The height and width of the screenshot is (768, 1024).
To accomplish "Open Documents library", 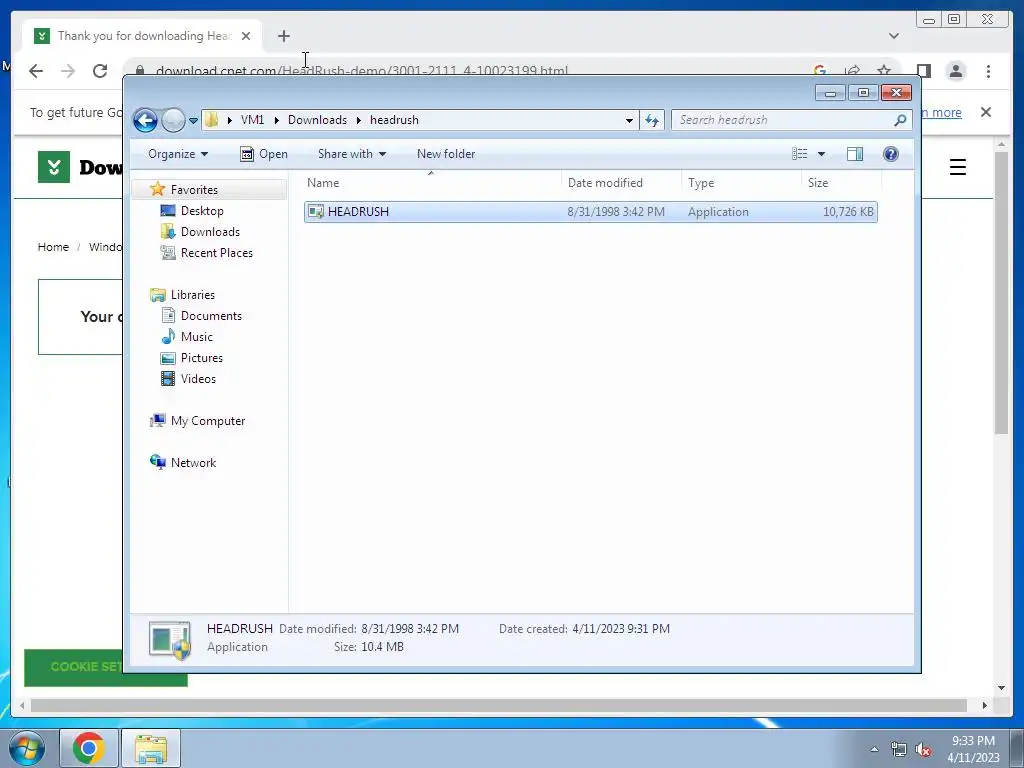I will (x=211, y=316).
